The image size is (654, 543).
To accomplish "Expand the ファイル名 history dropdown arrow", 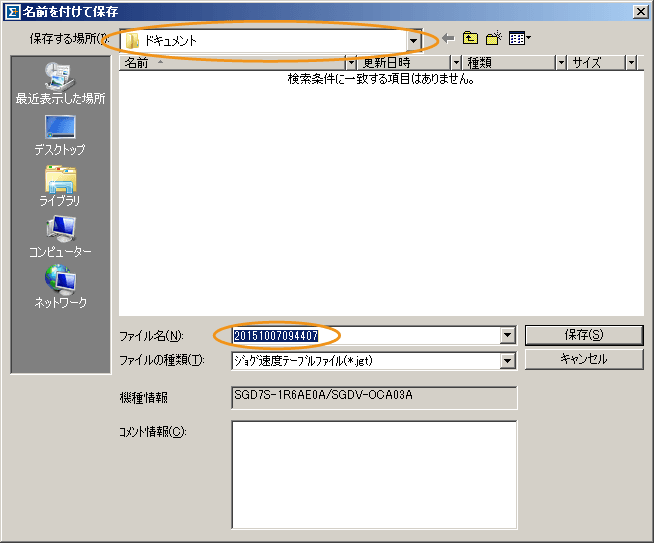I will 507,335.
